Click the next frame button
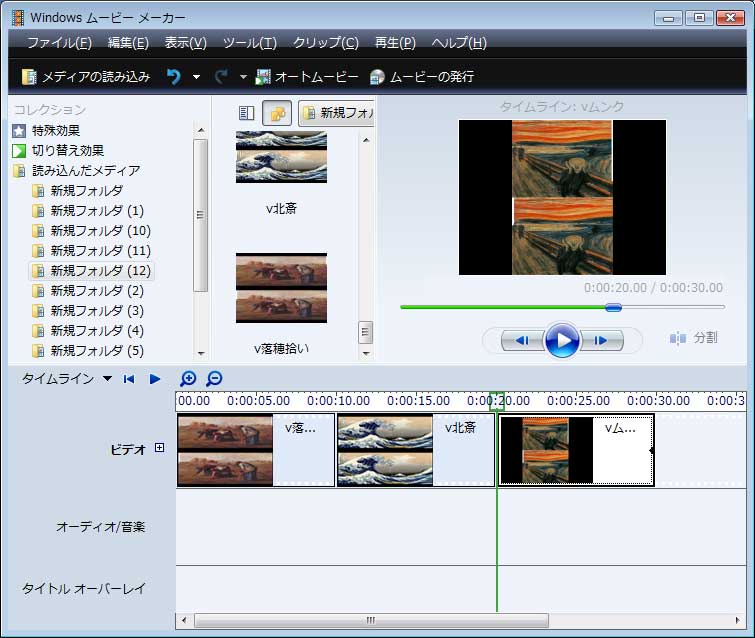The height and width of the screenshot is (638, 755). [x=601, y=340]
